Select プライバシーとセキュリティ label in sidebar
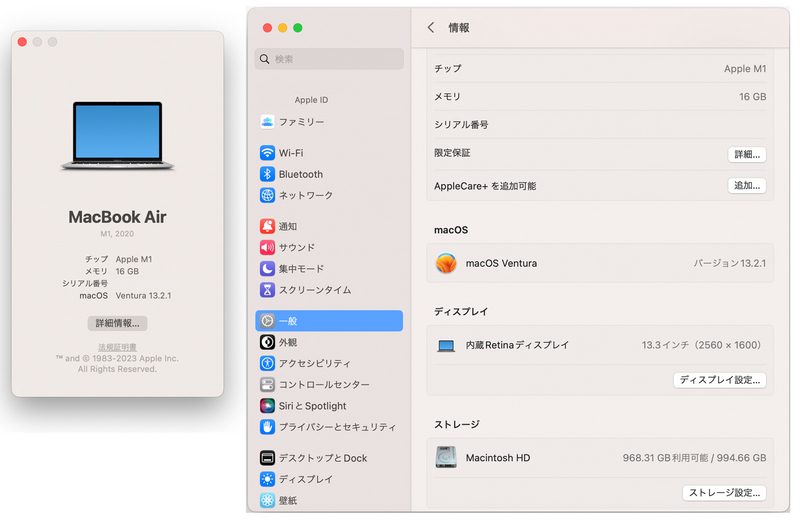The image size is (800, 519). pos(337,427)
